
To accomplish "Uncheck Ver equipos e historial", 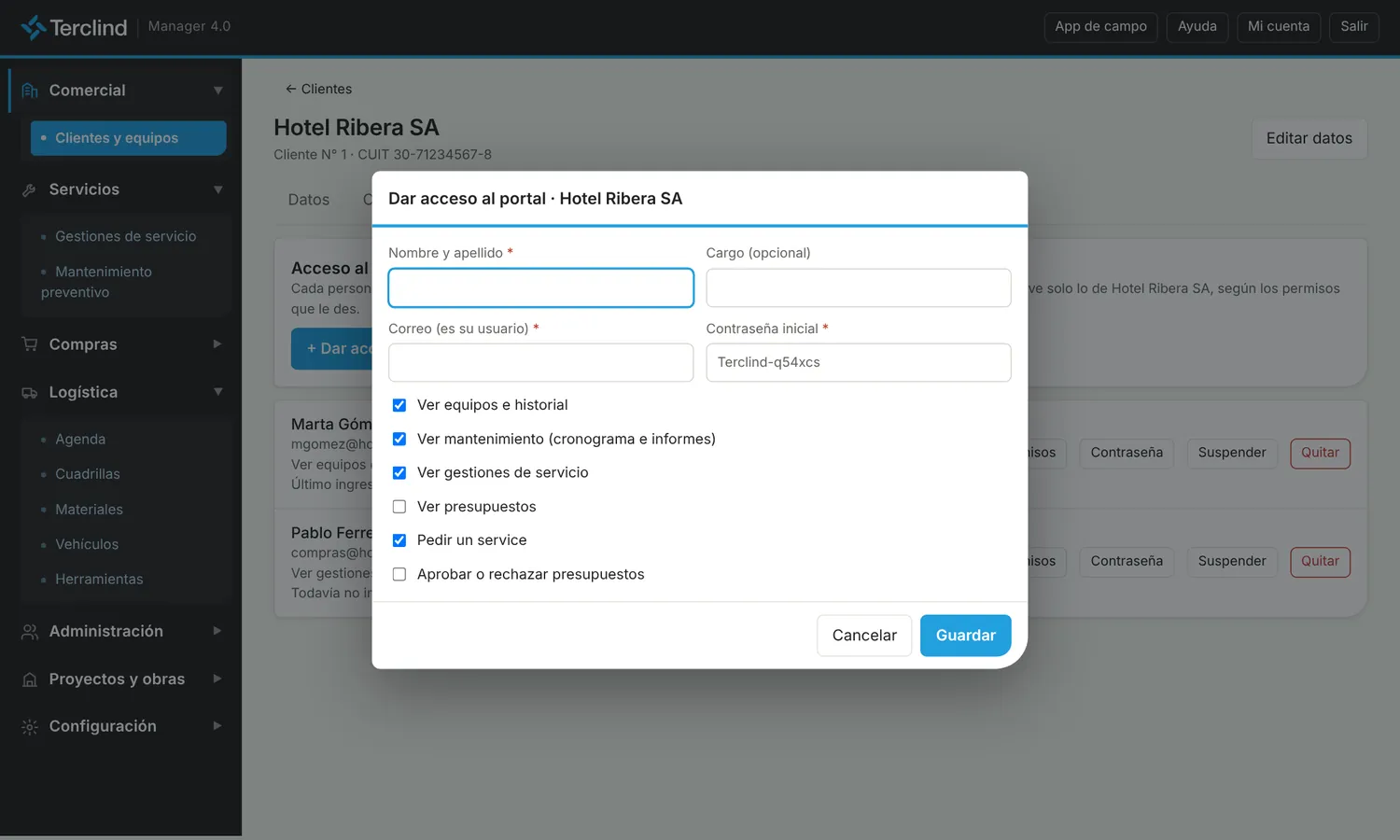I will [399, 405].
